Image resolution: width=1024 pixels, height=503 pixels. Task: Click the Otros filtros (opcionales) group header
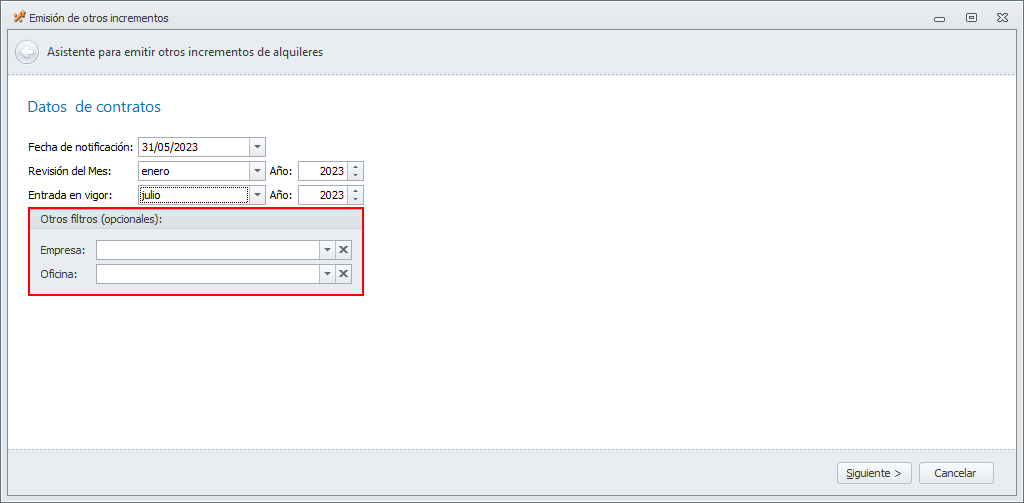coord(196,219)
